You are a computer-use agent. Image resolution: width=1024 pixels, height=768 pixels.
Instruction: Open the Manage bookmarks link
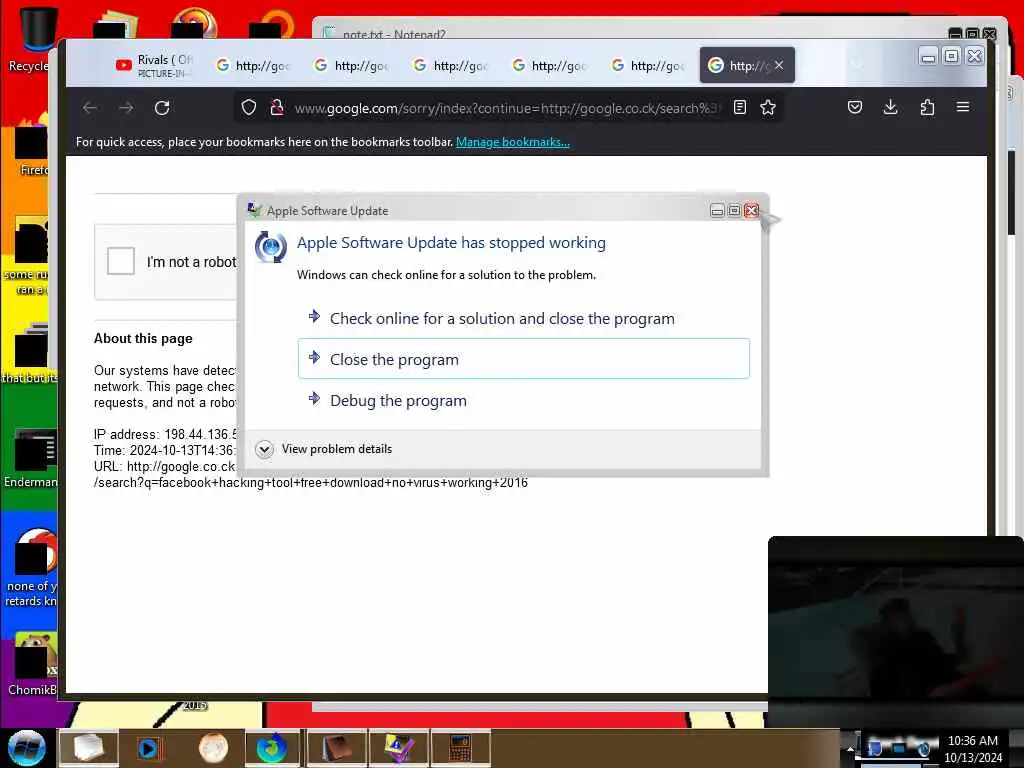[x=513, y=142]
